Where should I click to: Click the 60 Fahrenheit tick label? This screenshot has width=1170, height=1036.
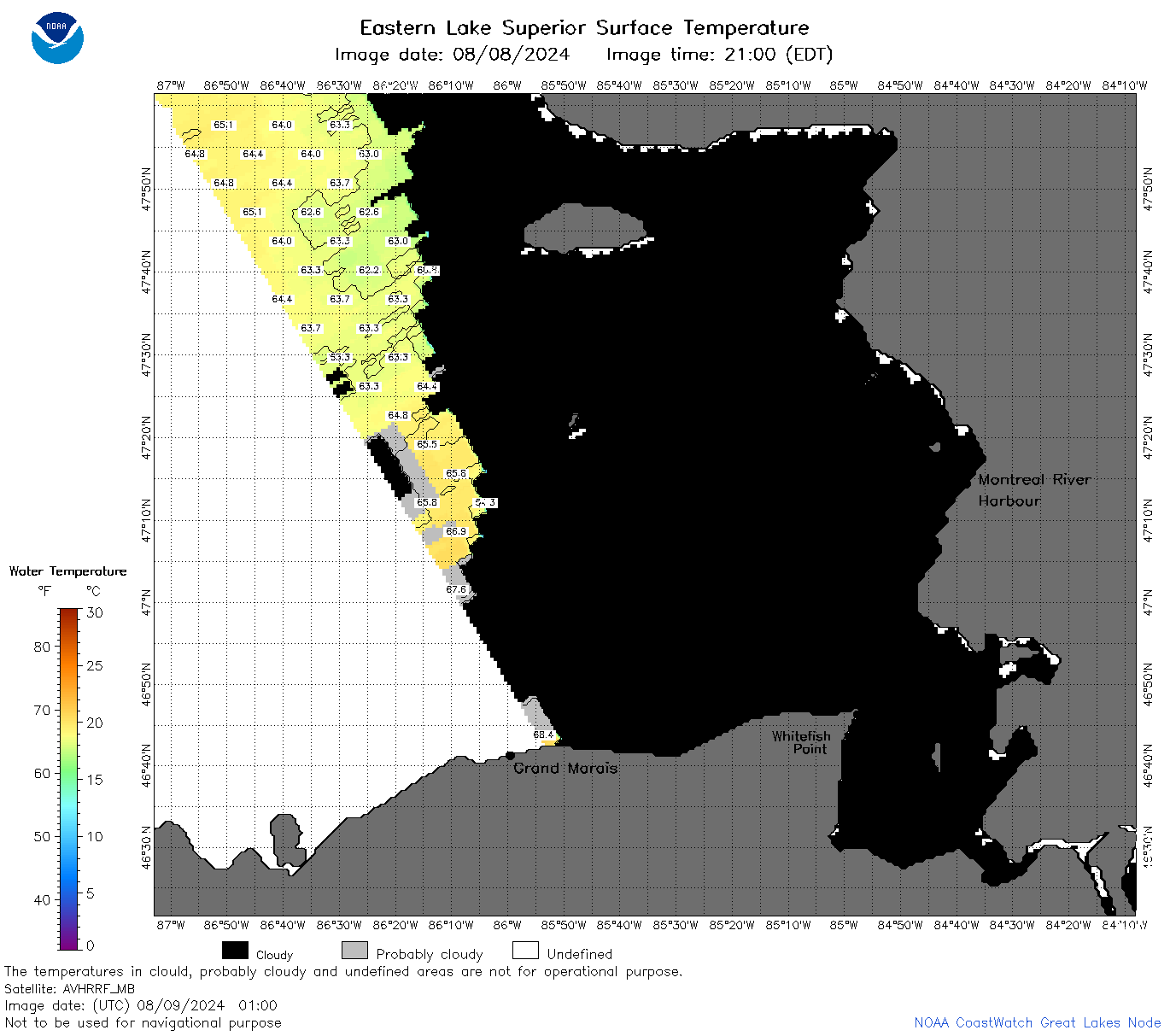coord(42,773)
